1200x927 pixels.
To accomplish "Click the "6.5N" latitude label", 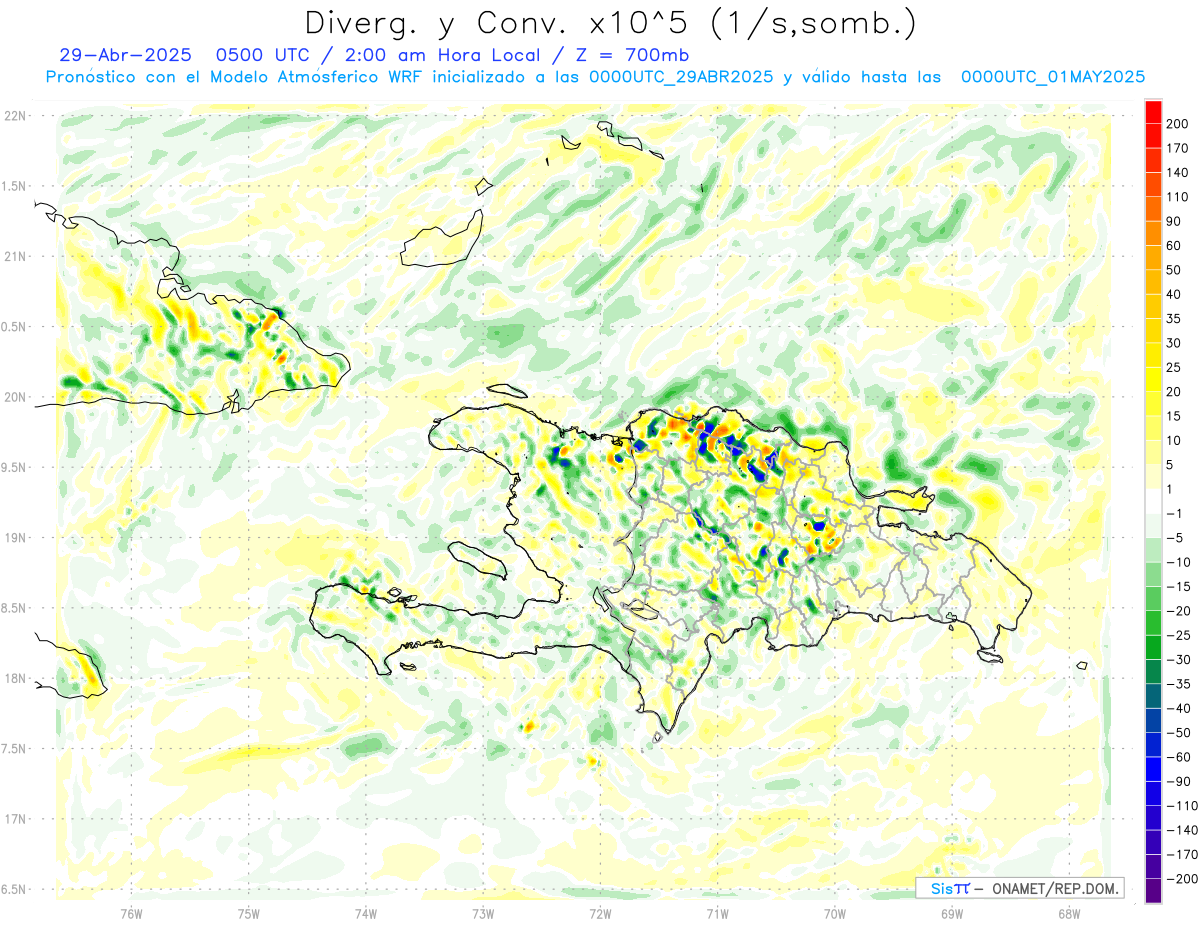I will point(15,889).
